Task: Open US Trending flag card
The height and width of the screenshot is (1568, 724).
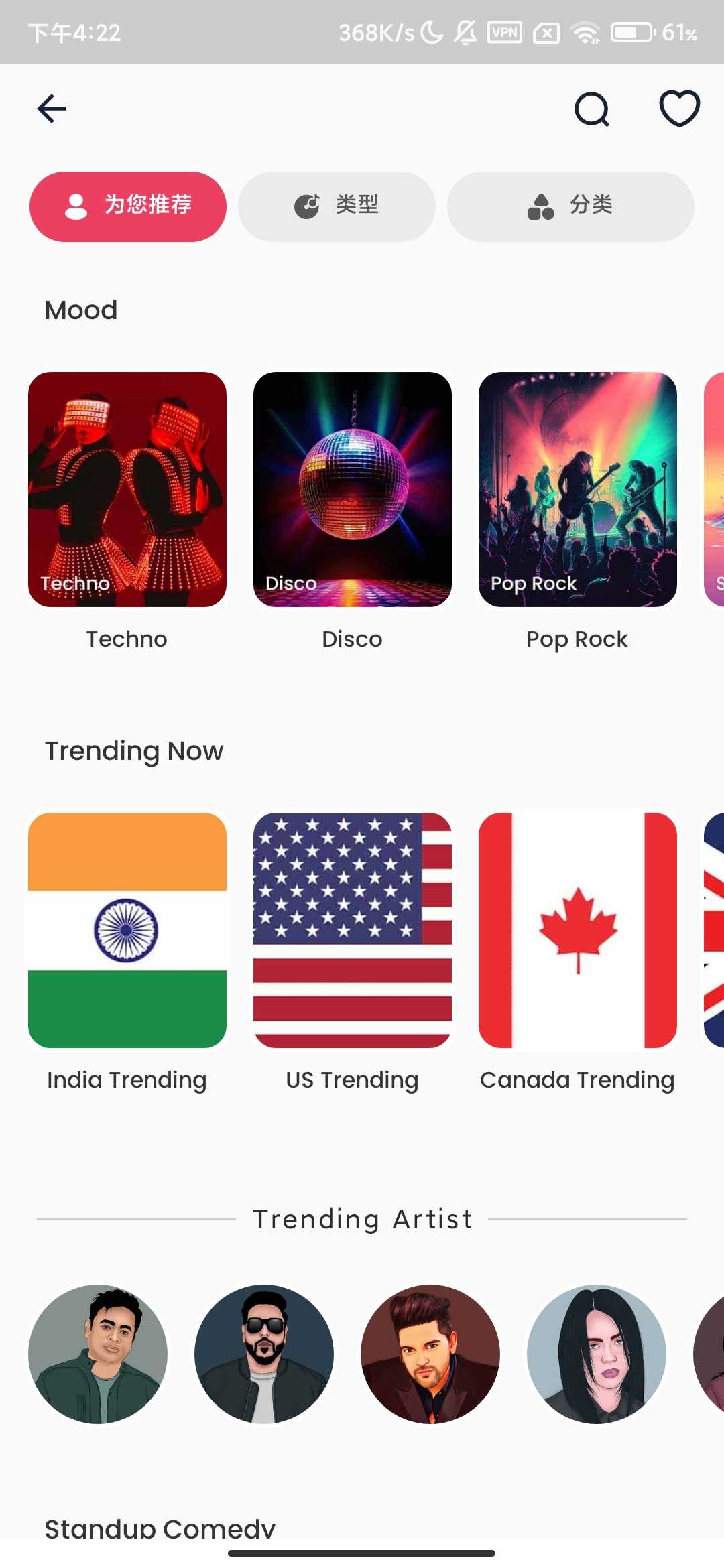Action: click(353, 930)
